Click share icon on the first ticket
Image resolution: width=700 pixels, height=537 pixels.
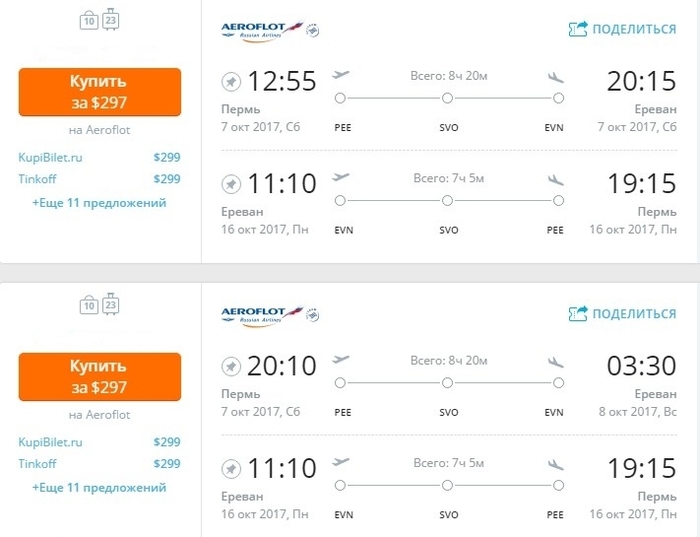click(578, 29)
